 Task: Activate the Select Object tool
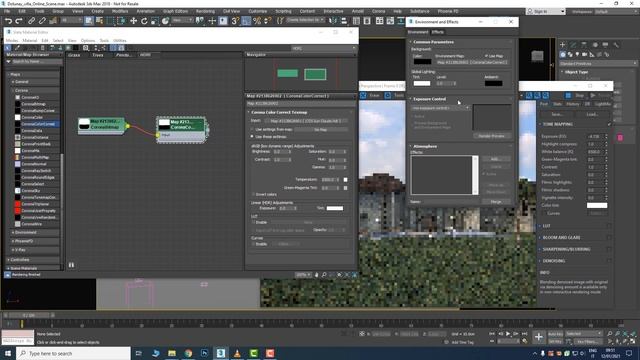(89, 21)
